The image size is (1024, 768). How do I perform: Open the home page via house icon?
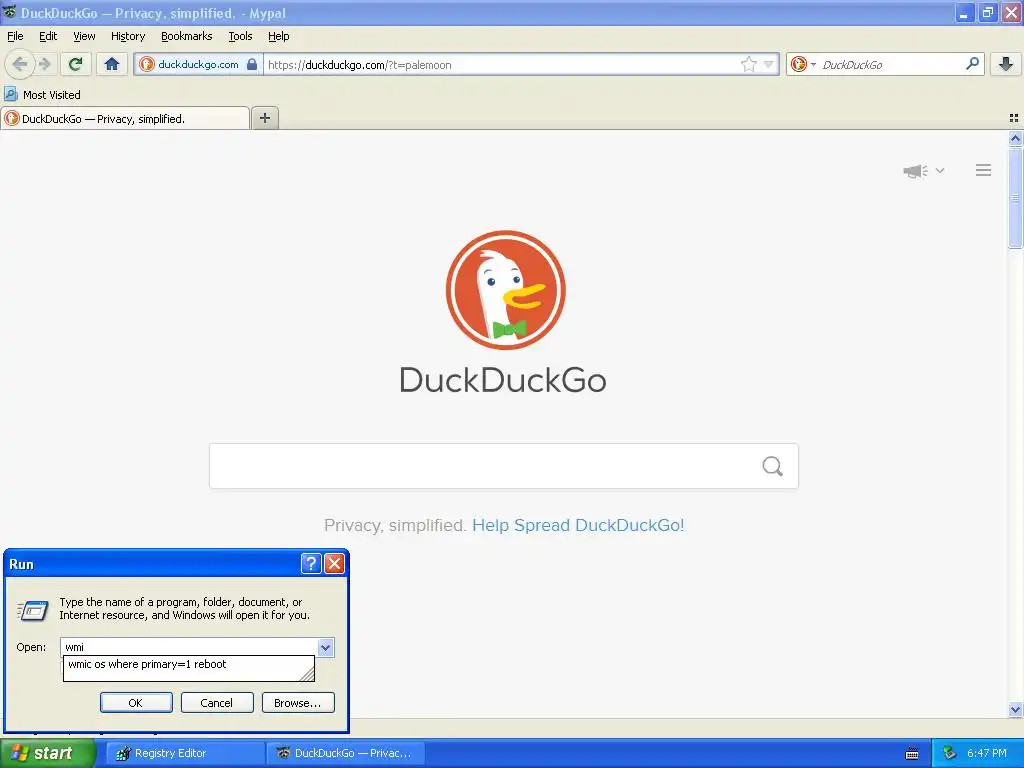pos(112,64)
